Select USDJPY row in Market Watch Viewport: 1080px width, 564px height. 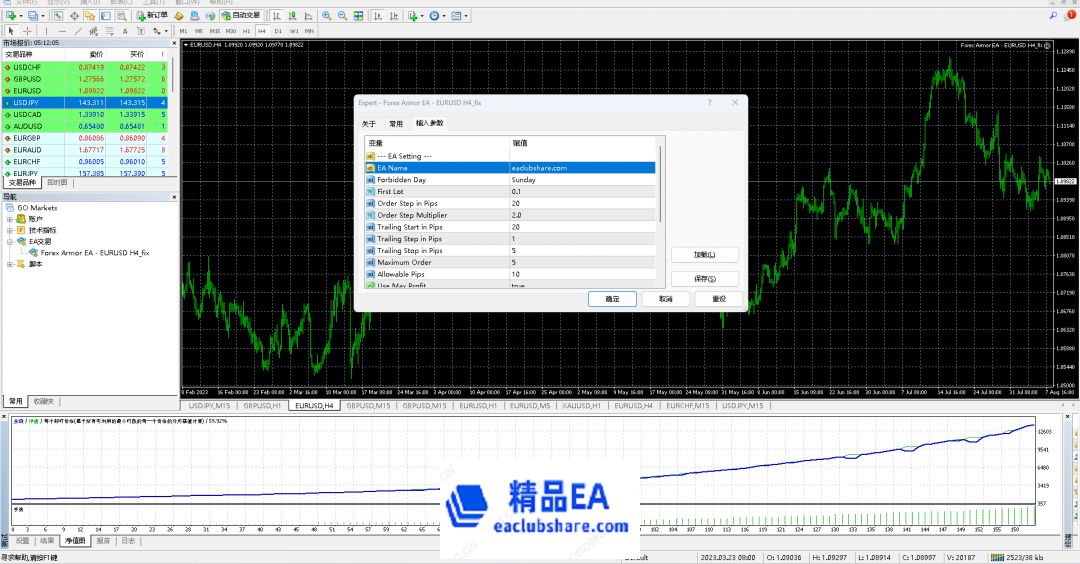click(x=84, y=103)
